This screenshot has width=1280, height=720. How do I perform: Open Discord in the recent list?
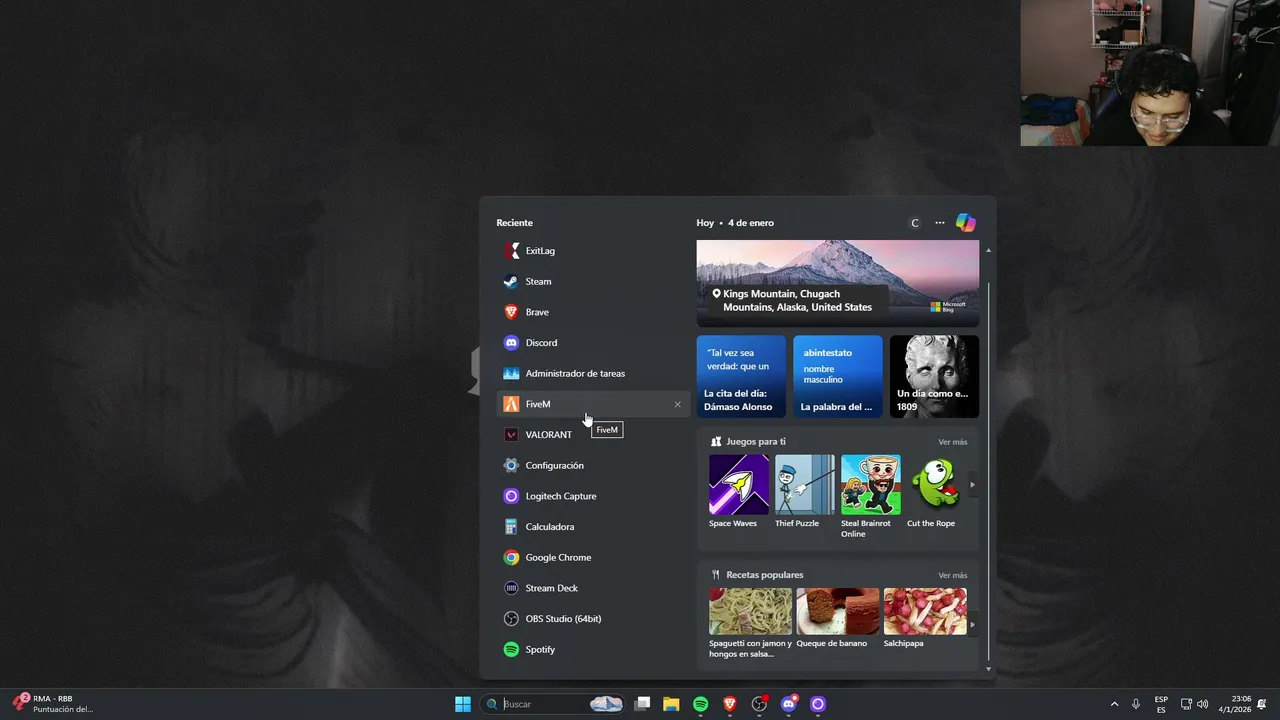[x=592, y=343]
